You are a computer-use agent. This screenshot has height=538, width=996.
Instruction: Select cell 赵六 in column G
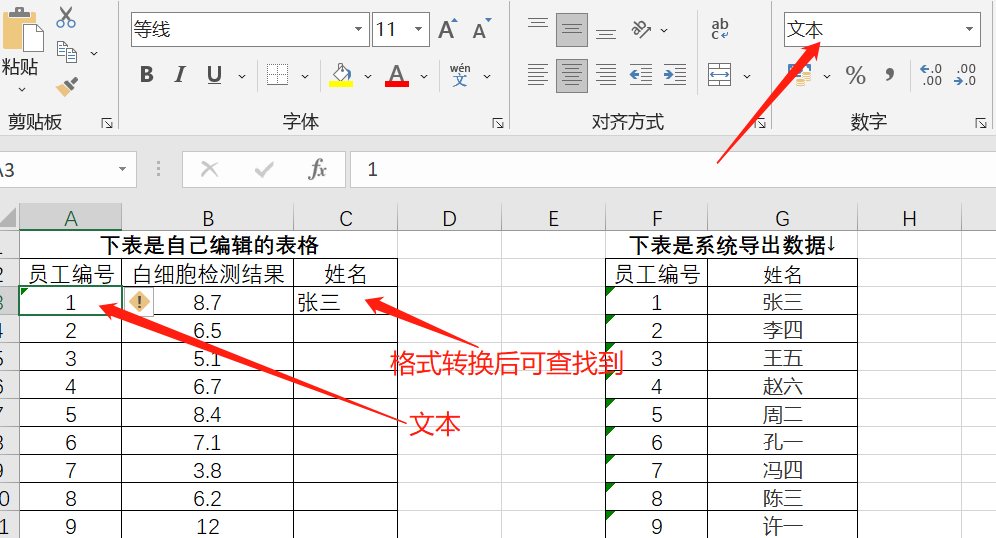tap(783, 385)
